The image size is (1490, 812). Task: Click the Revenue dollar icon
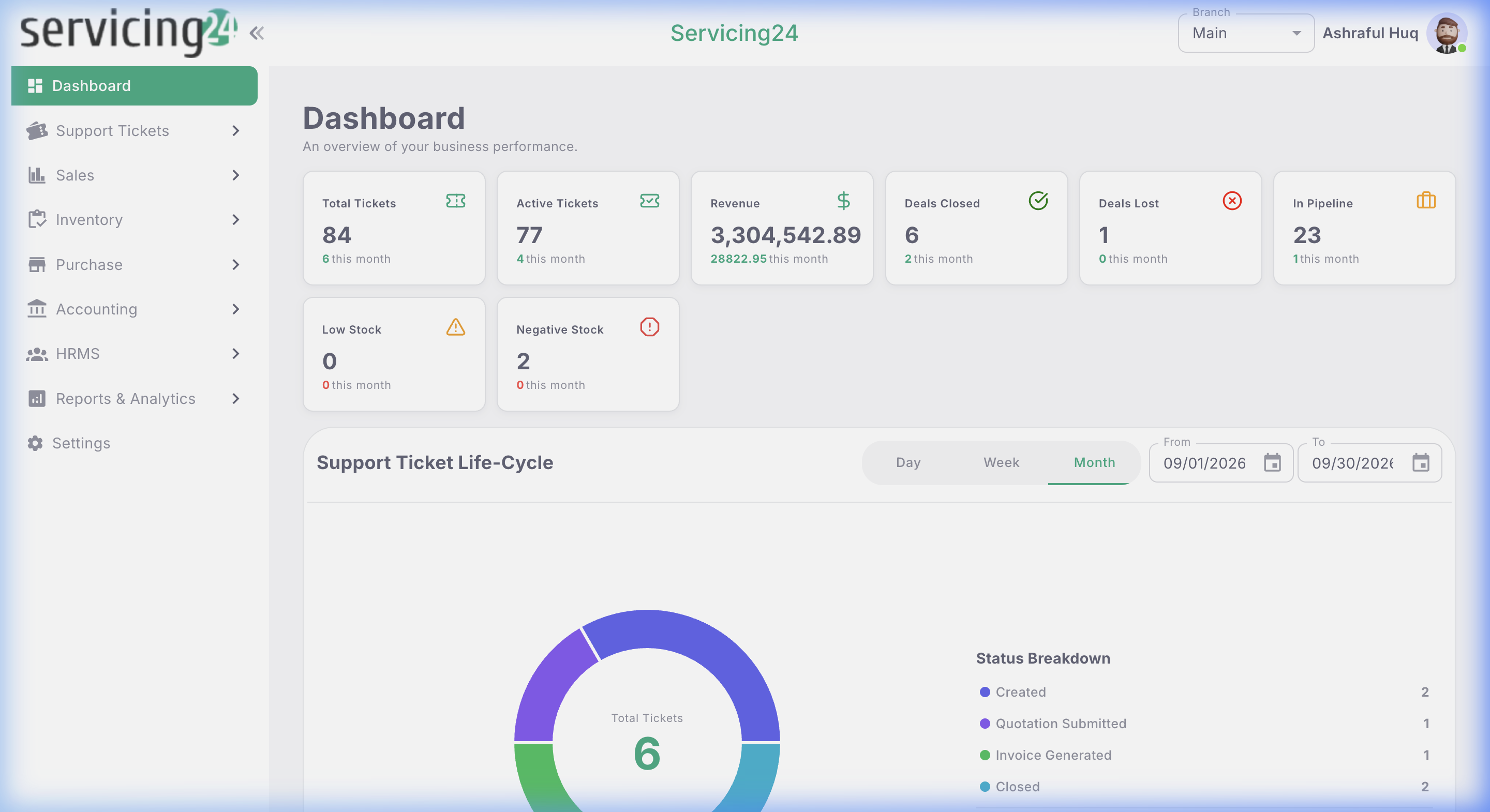pos(843,201)
